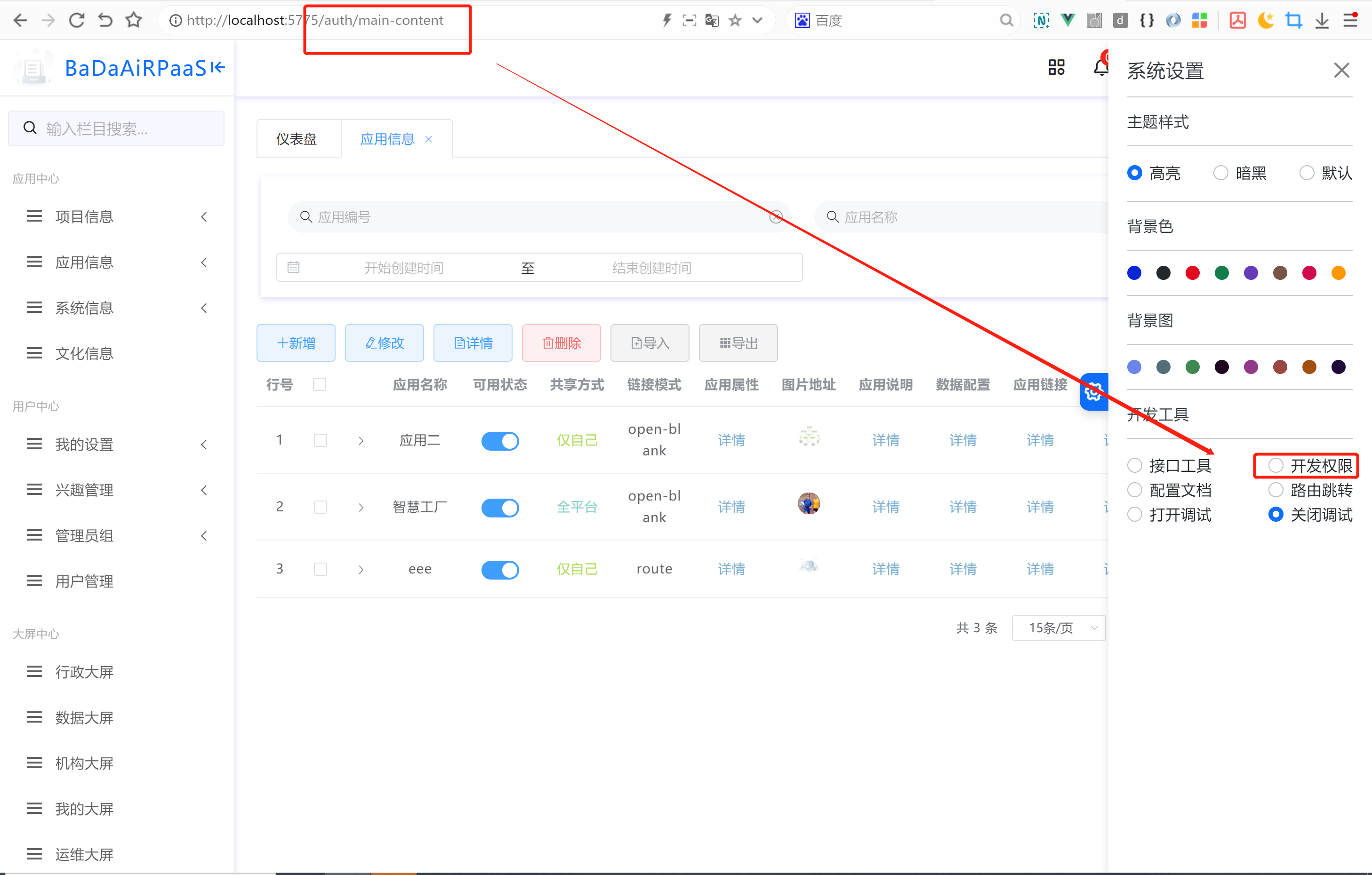Screen dimensions: 1372x875
Task: Toggle the 智慧工厂 availability switch
Action: coord(500,507)
